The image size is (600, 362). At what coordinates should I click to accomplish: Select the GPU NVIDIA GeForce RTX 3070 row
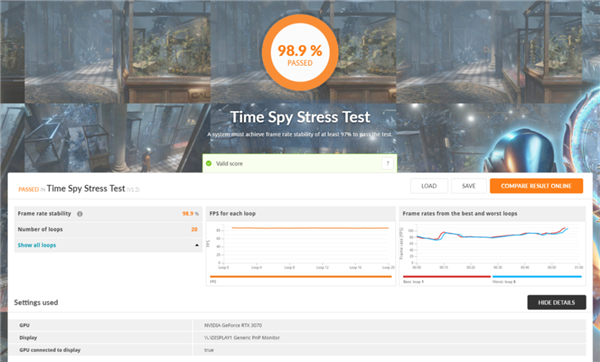pos(297,325)
